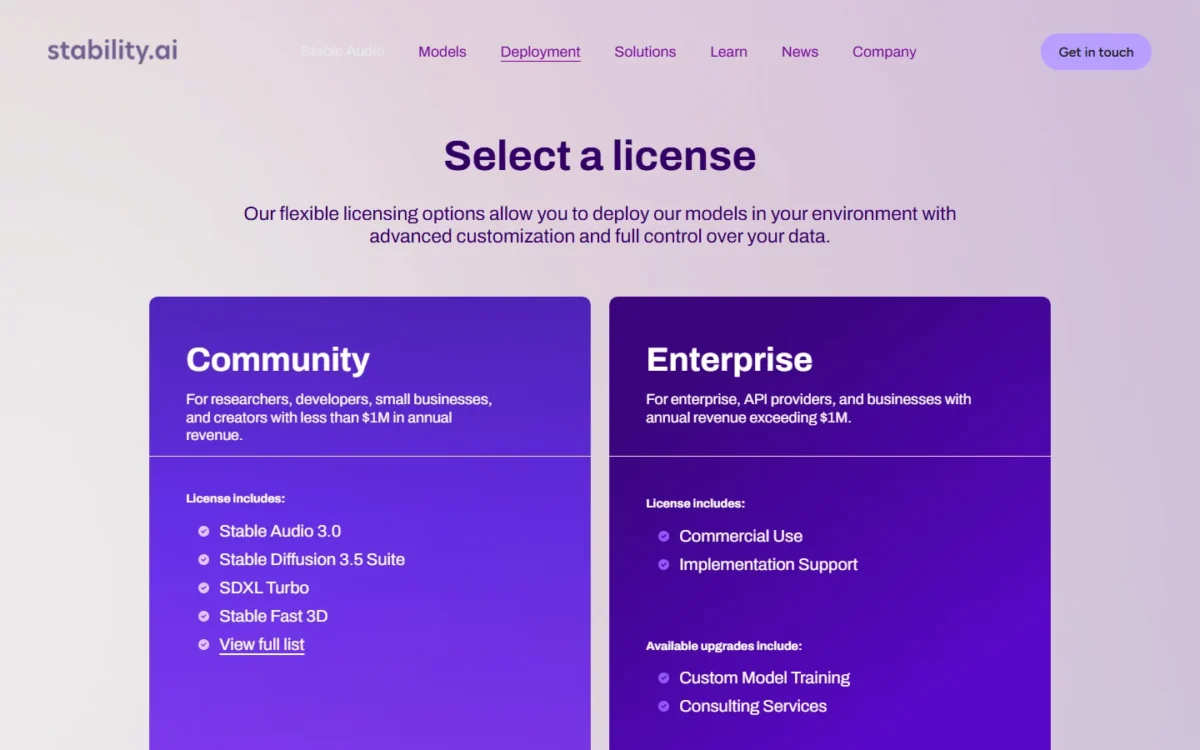Click the Enterprise 'License includes:' label

pyautogui.click(x=695, y=503)
